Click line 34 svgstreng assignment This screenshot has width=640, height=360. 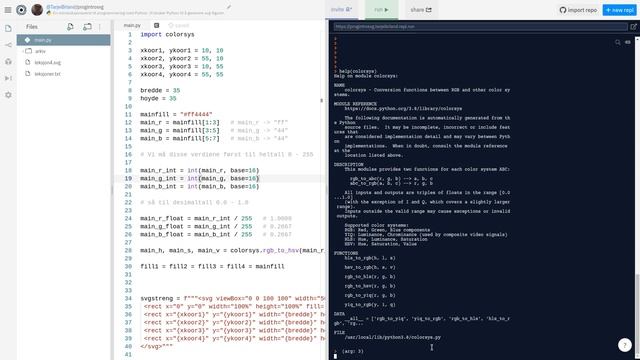(232, 299)
